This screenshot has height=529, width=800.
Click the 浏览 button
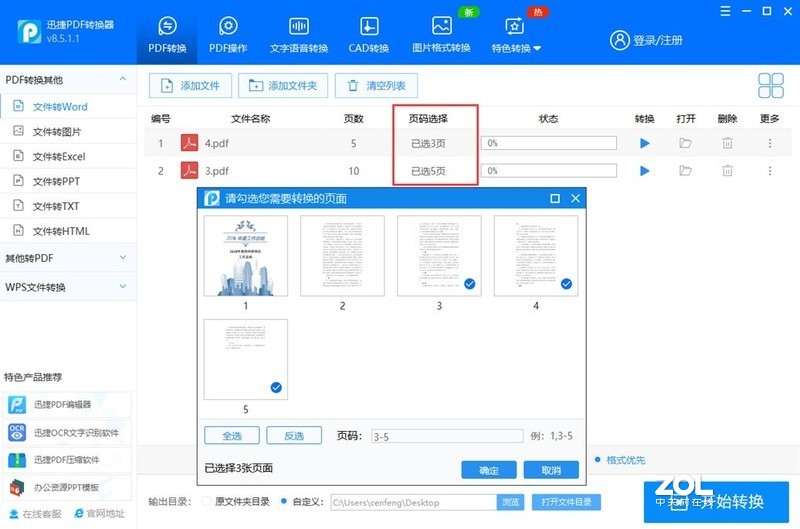[510, 502]
